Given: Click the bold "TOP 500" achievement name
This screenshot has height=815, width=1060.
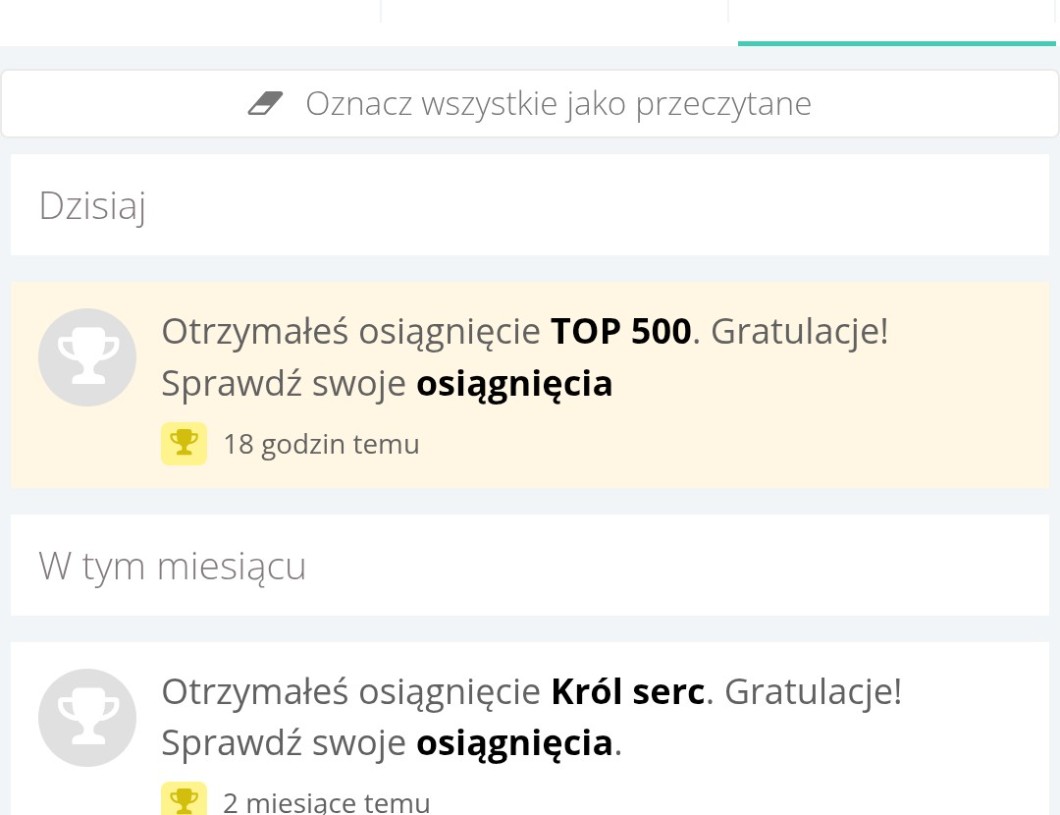Looking at the screenshot, I should pos(621,332).
